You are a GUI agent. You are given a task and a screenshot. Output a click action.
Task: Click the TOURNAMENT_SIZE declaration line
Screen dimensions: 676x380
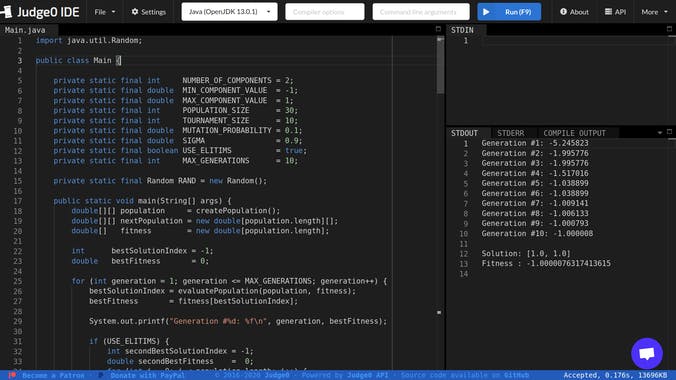pos(175,121)
